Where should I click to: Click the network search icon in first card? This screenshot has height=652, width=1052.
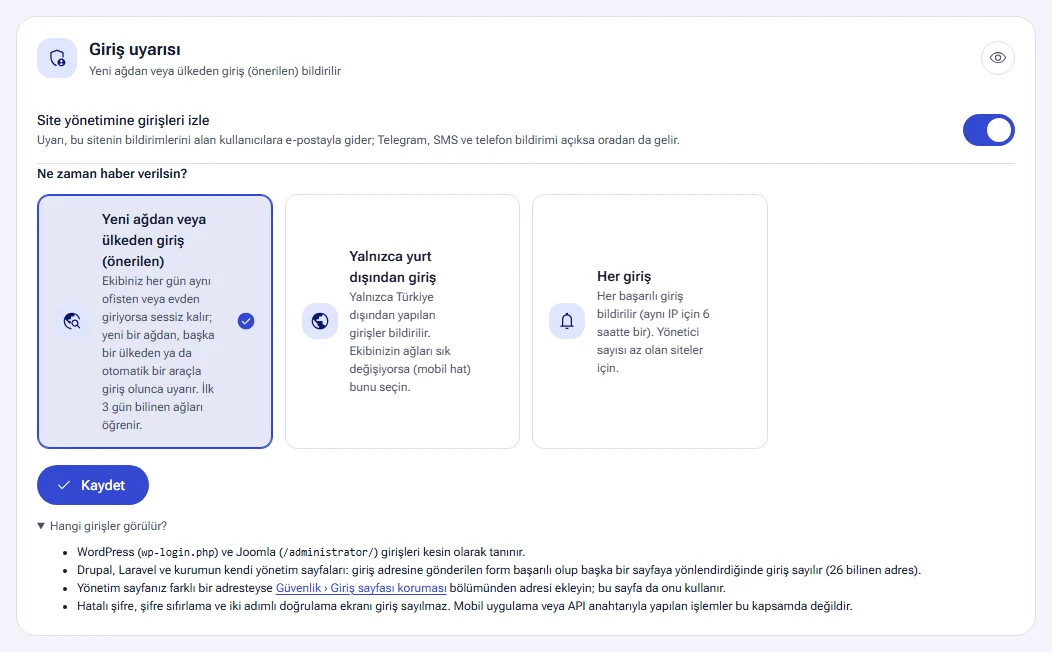[x=72, y=321]
